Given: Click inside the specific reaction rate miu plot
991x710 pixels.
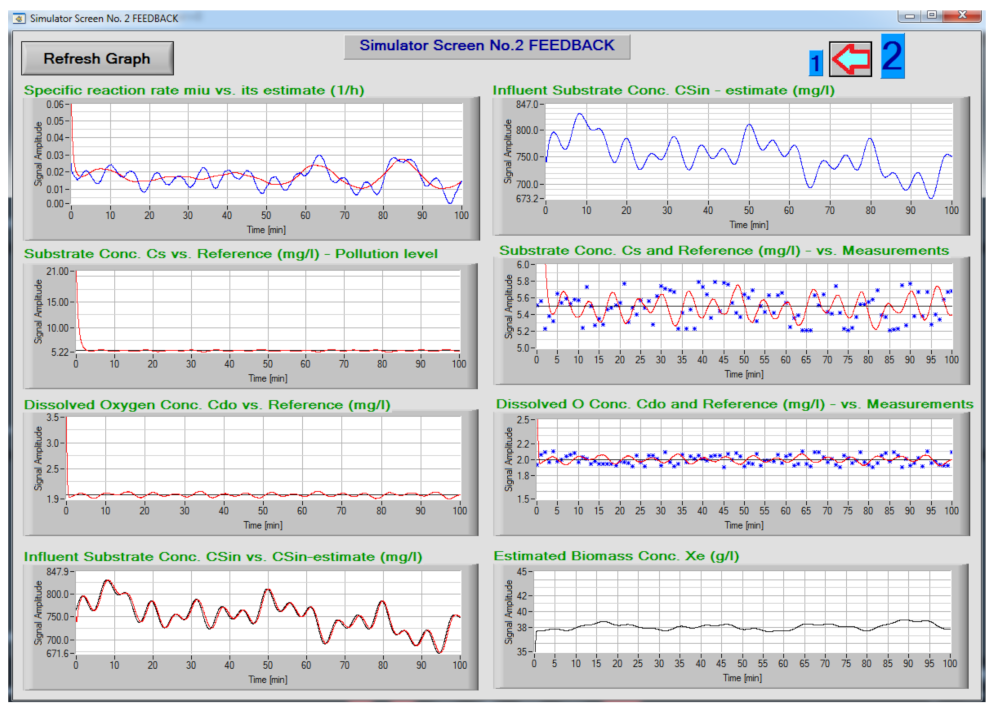Looking at the screenshot, I should [266, 154].
